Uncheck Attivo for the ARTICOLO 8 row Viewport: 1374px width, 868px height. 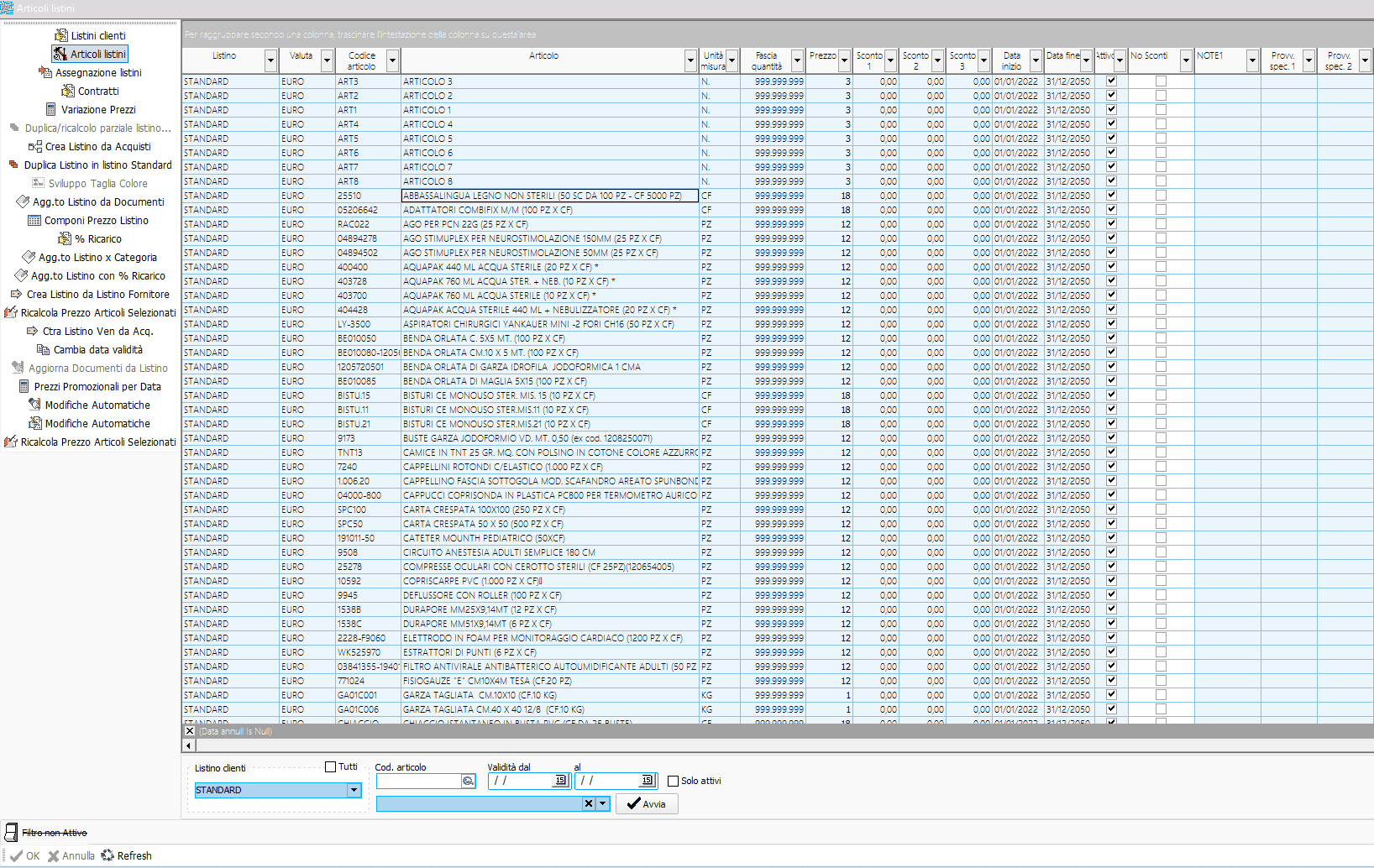[x=1111, y=181]
